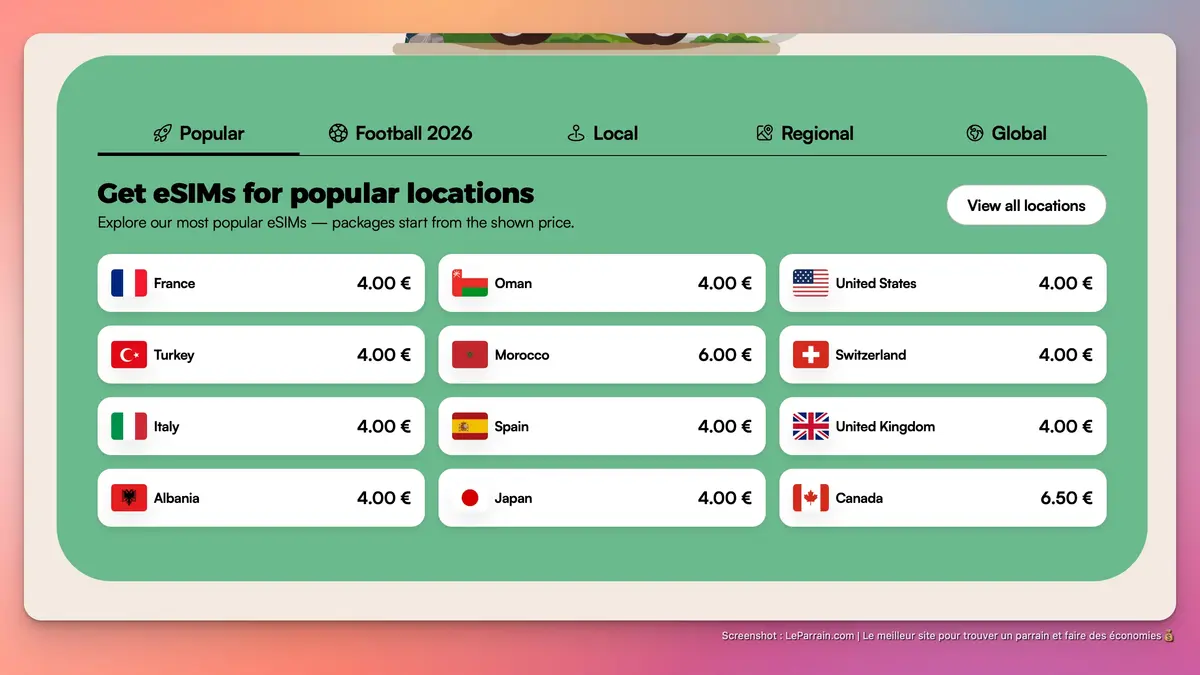Click the 4.00 € price for Albania
The width and height of the screenshot is (1200, 675).
click(x=384, y=498)
